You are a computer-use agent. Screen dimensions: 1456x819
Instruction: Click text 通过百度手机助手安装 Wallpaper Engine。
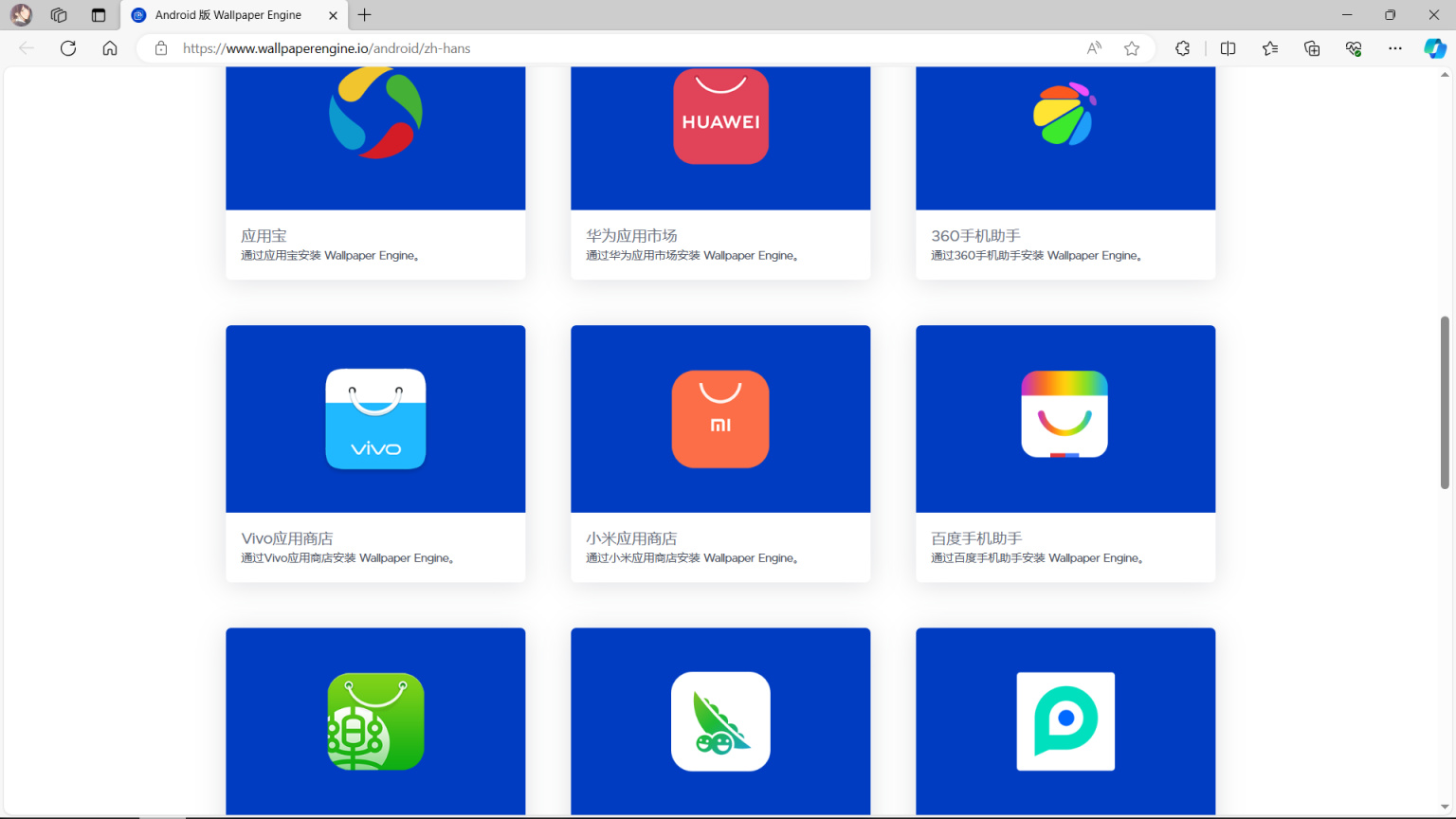[x=1037, y=558]
